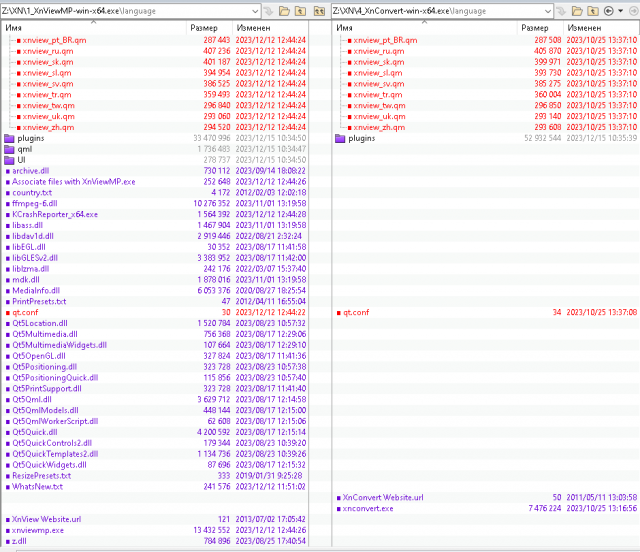Go up one level in right pane
This screenshot has width=640, height=552.
coord(593,11)
